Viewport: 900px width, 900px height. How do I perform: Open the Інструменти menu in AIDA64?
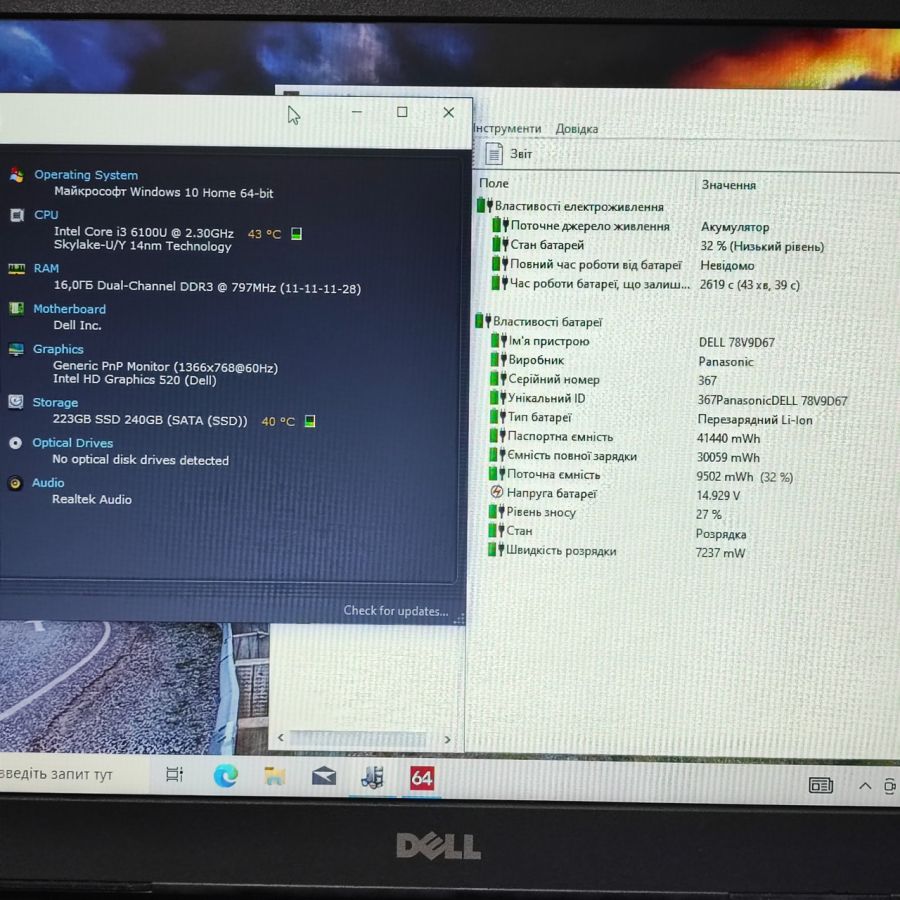click(x=506, y=128)
